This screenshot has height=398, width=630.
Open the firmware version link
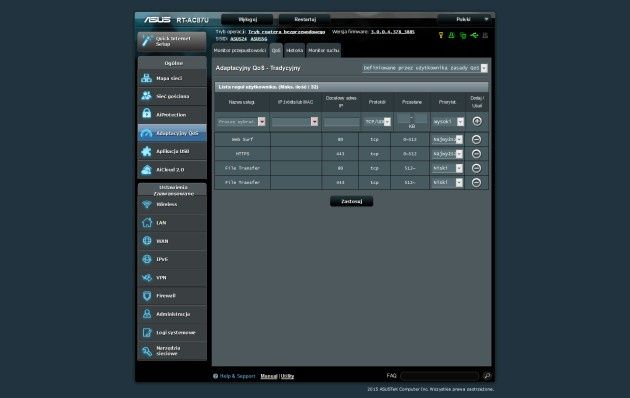click(x=392, y=32)
